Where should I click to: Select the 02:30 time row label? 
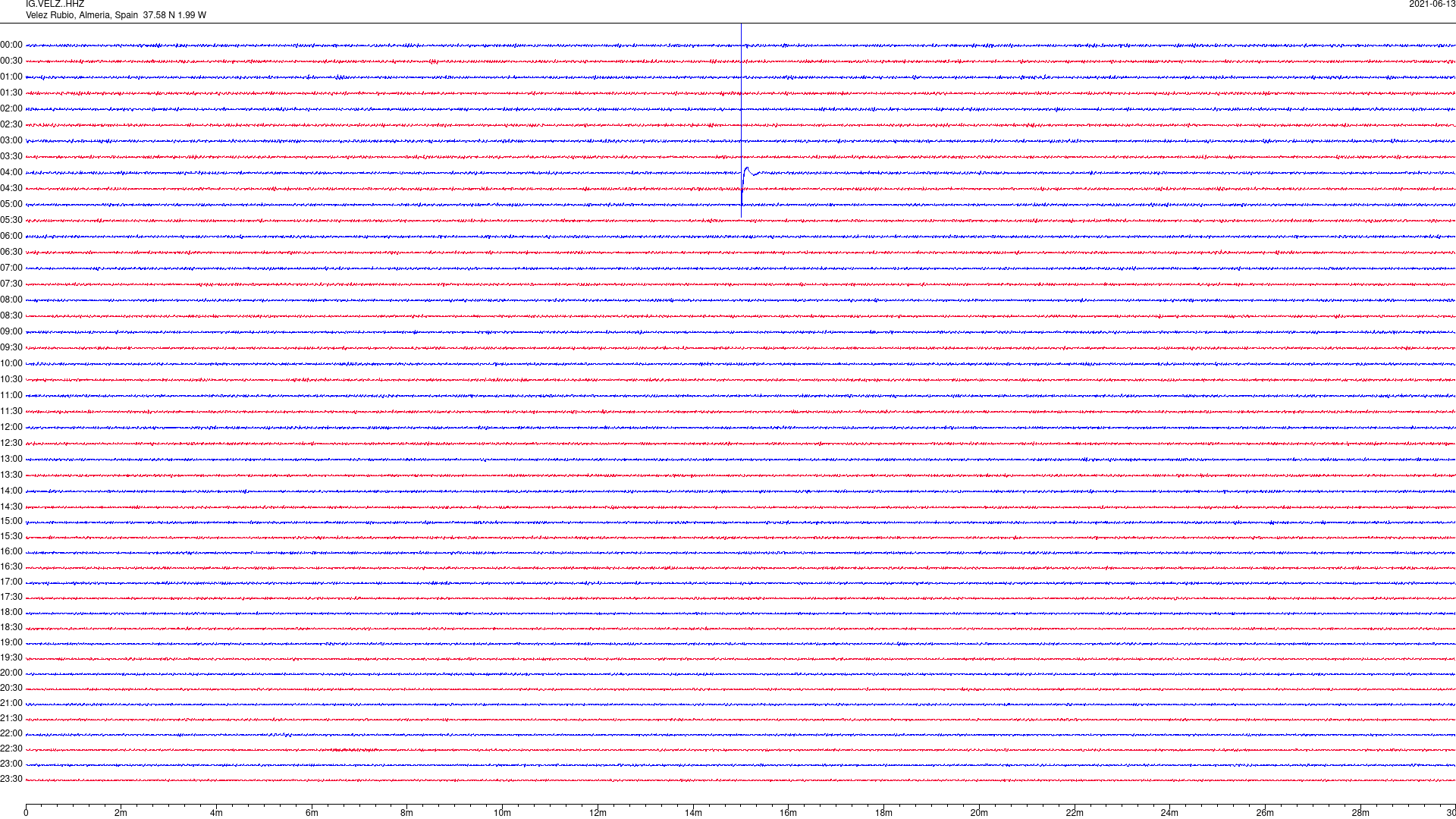[x=11, y=124]
